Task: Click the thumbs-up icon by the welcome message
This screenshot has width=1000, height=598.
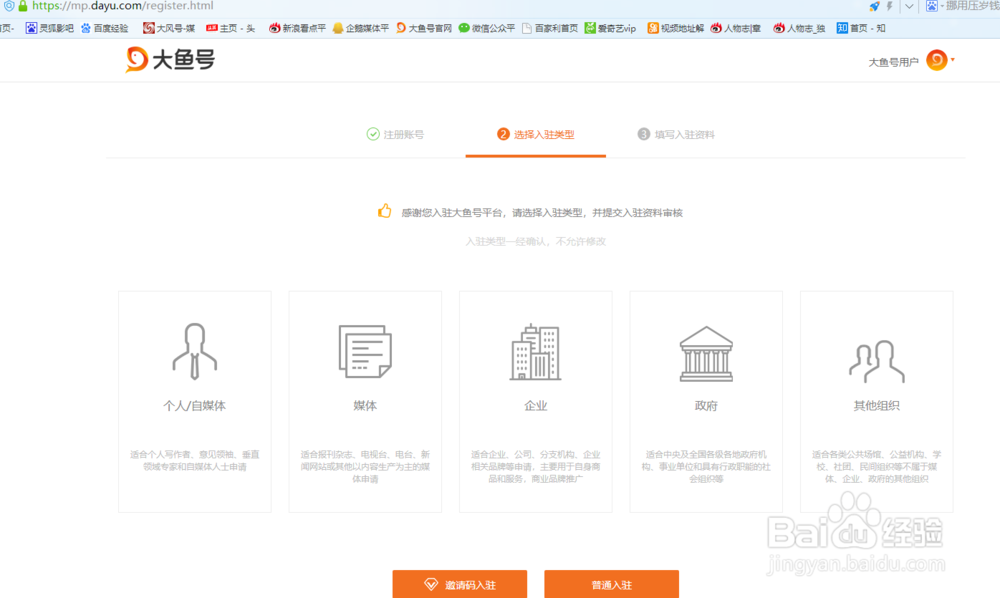Action: [x=385, y=210]
